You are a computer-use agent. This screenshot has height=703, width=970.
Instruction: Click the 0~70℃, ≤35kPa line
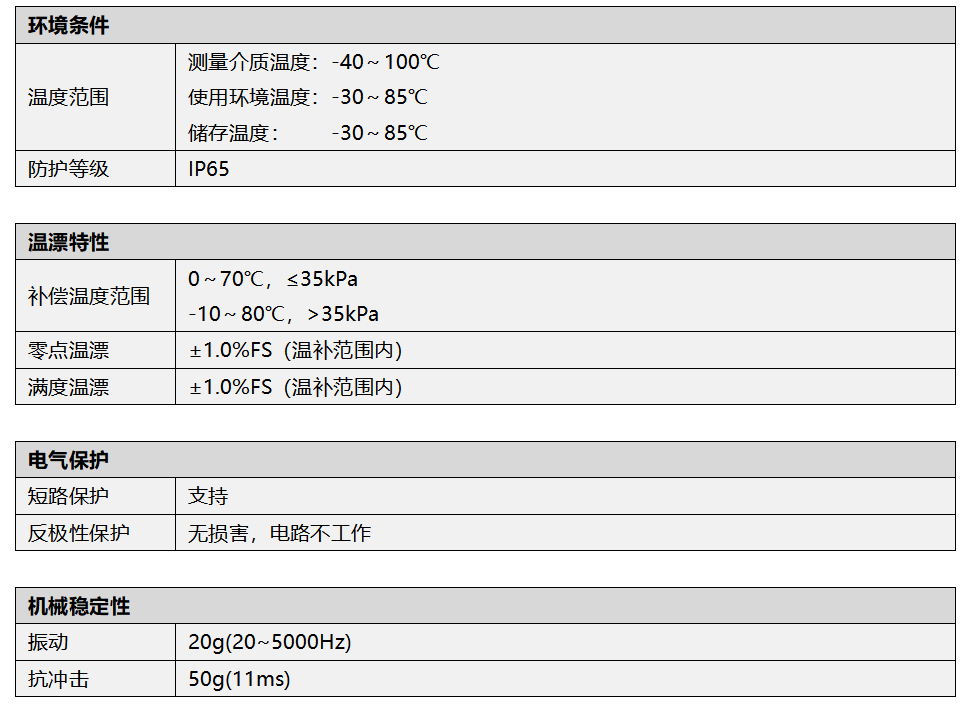click(272, 279)
